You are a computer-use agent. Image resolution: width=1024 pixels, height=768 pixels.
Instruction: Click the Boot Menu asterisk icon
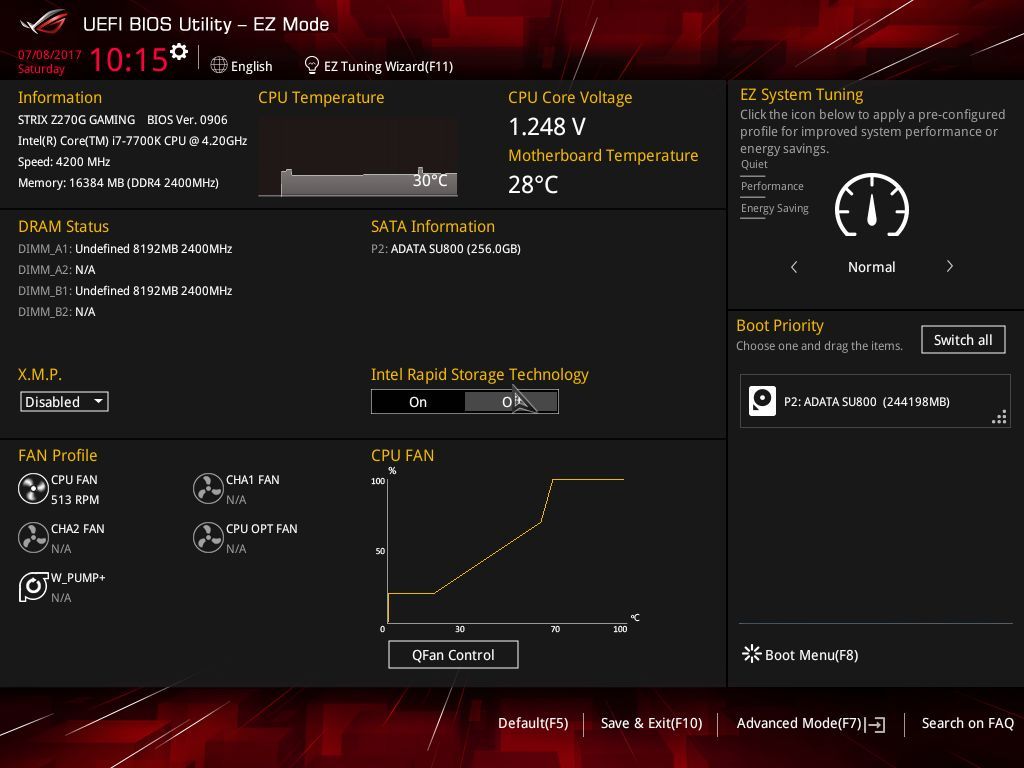(x=752, y=654)
